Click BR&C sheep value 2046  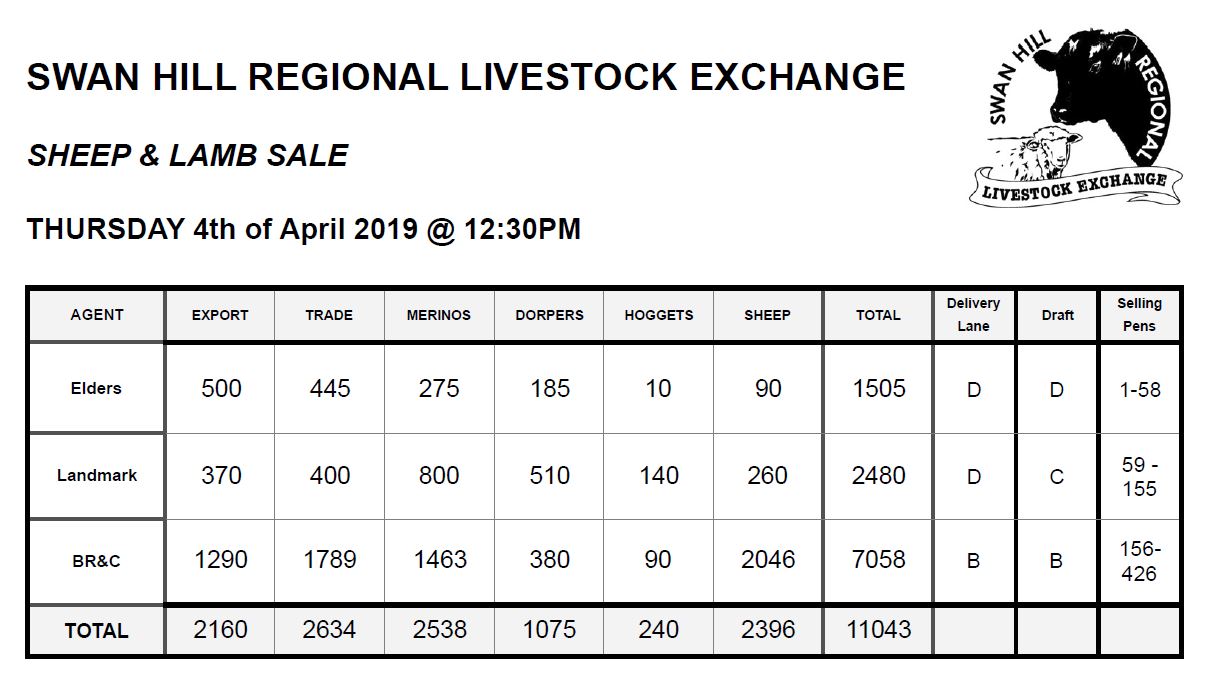(768, 559)
